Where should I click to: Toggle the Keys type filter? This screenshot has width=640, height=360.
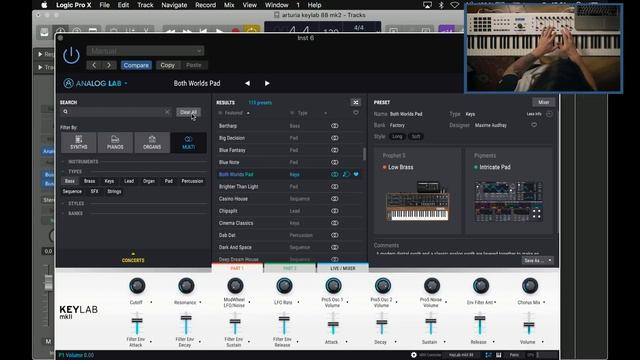click(x=109, y=181)
